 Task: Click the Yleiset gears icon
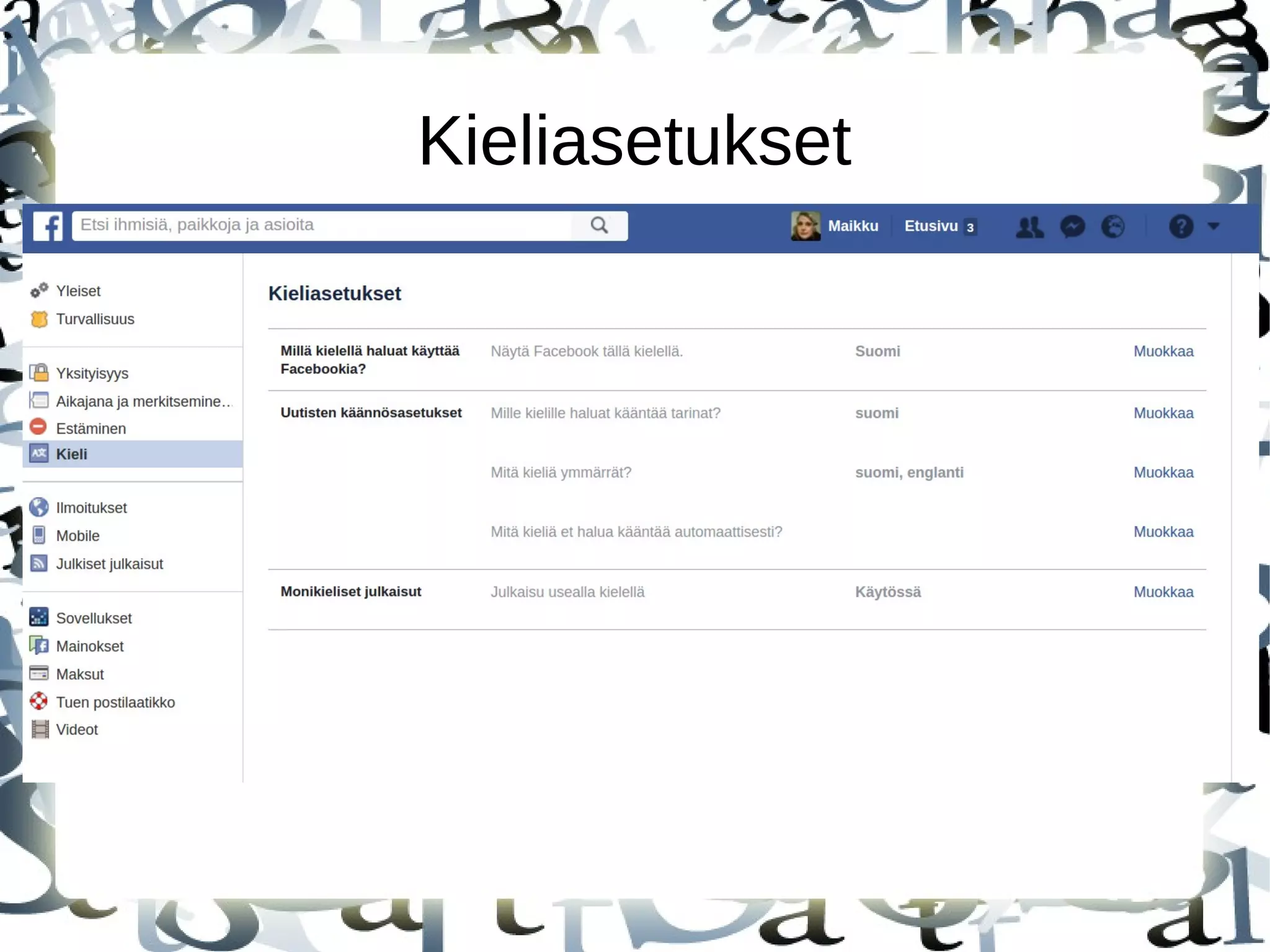coord(39,290)
